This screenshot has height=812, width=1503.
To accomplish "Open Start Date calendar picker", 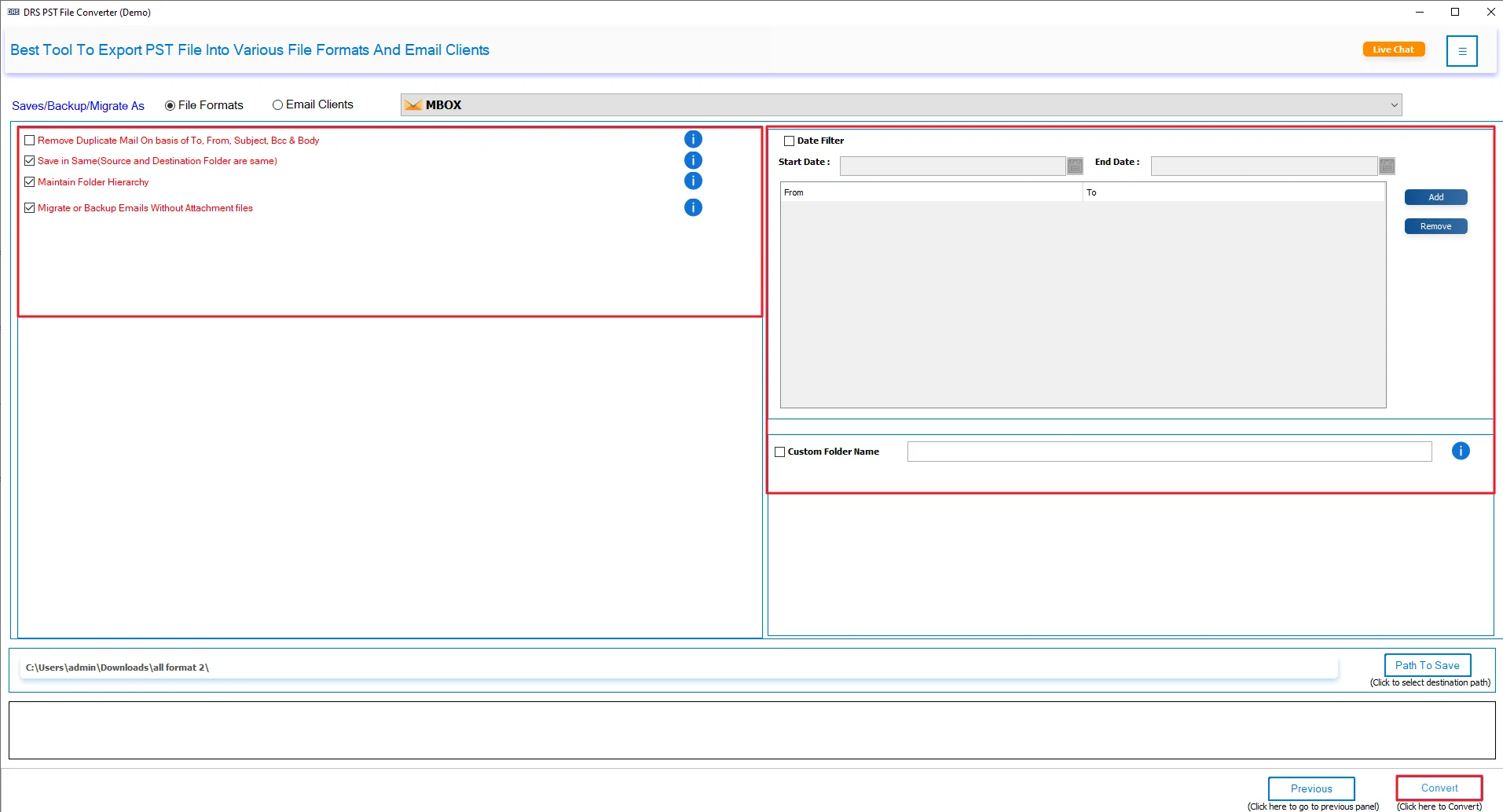I will click(1073, 166).
